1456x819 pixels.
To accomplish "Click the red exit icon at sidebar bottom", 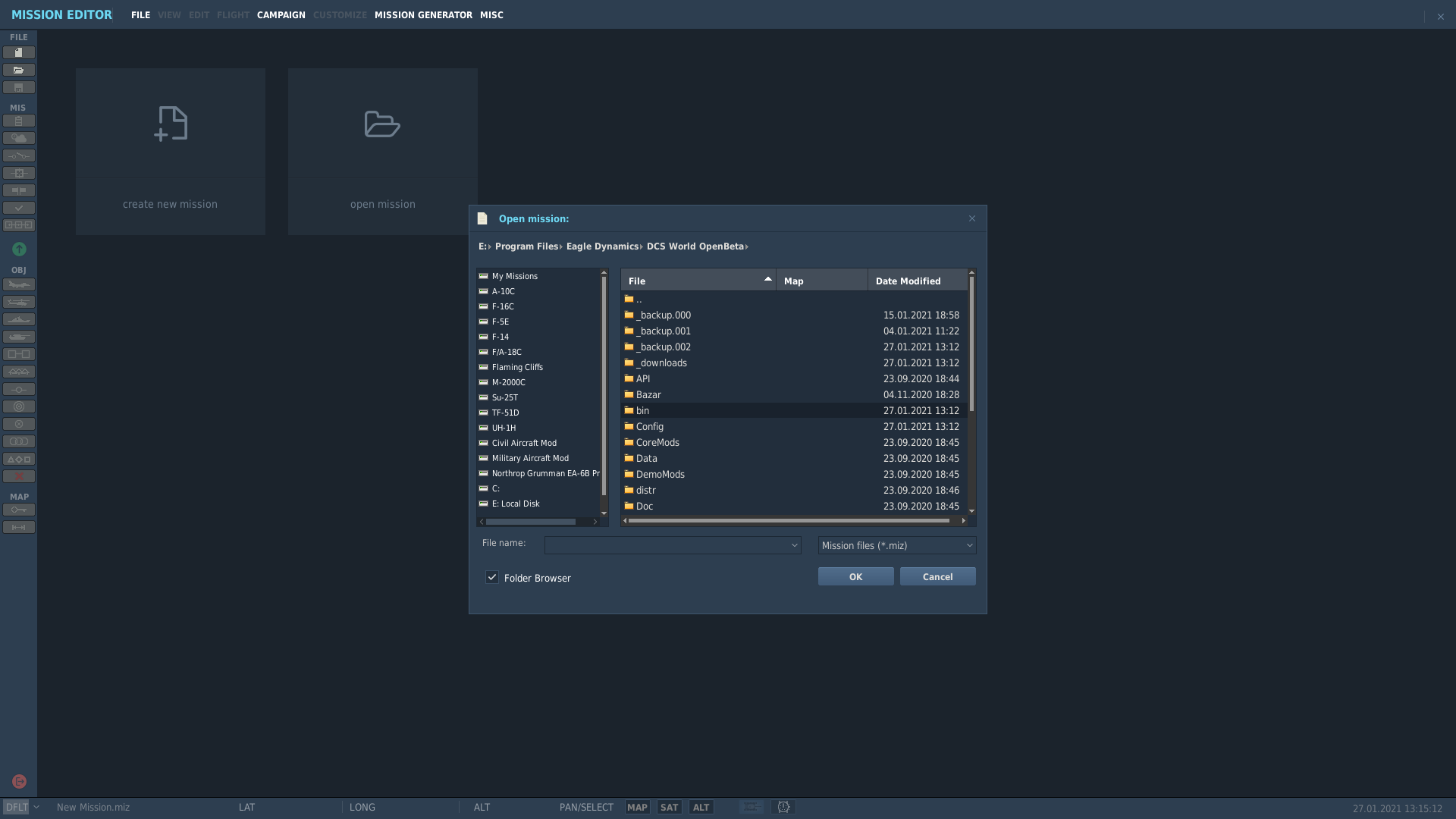I will click(x=19, y=781).
